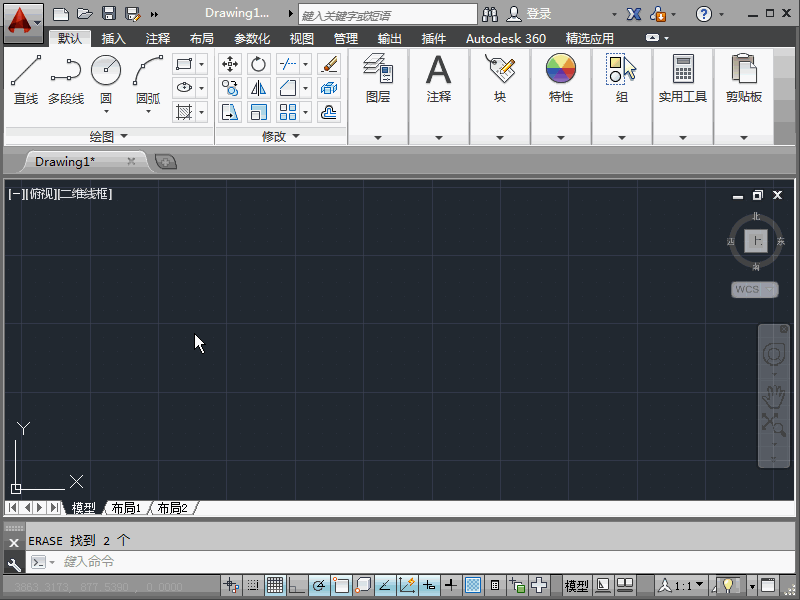Activate the Move tool in Modify panel

pos(230,64)
